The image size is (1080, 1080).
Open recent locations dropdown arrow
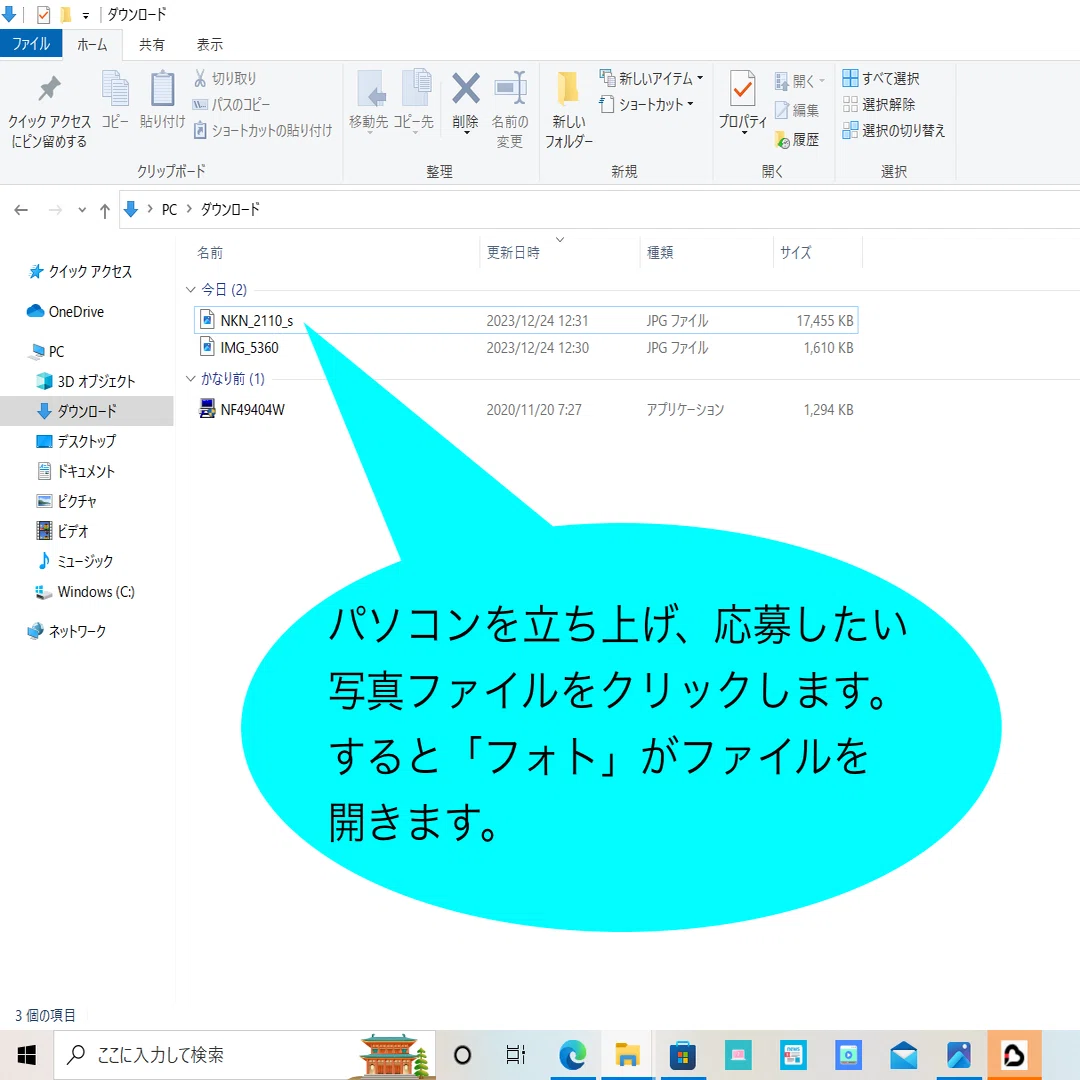tap(82, 210)
